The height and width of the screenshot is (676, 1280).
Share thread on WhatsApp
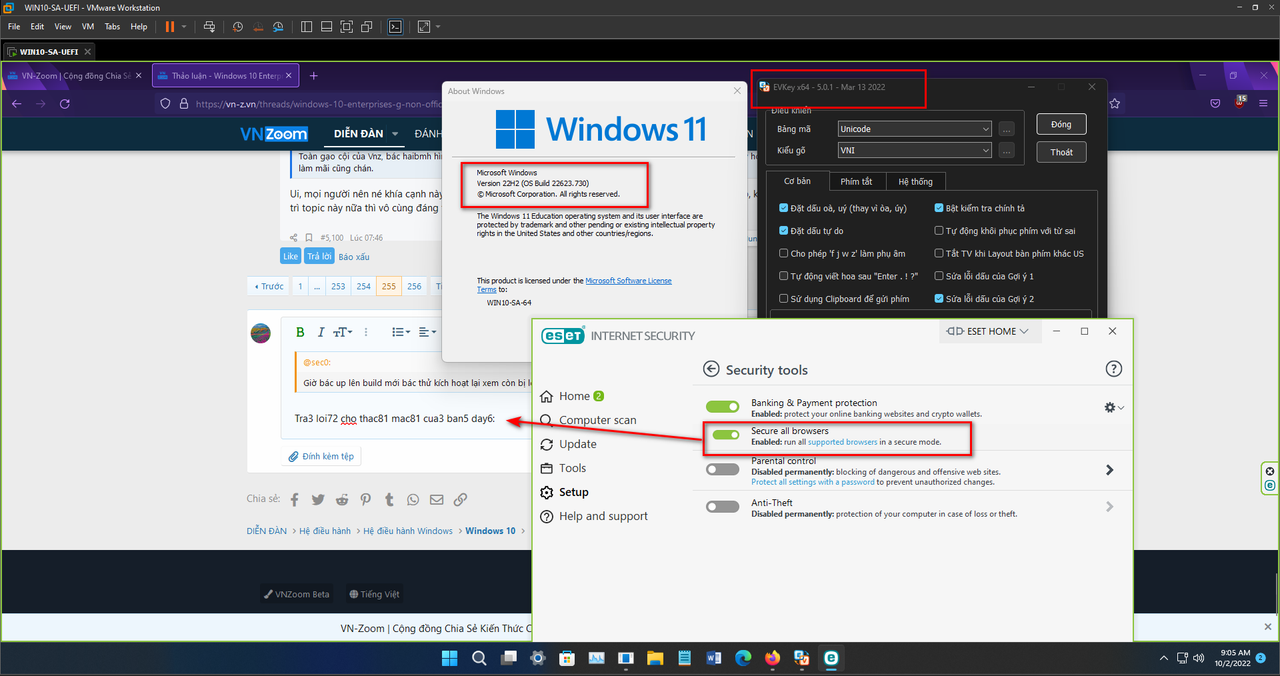412,500
